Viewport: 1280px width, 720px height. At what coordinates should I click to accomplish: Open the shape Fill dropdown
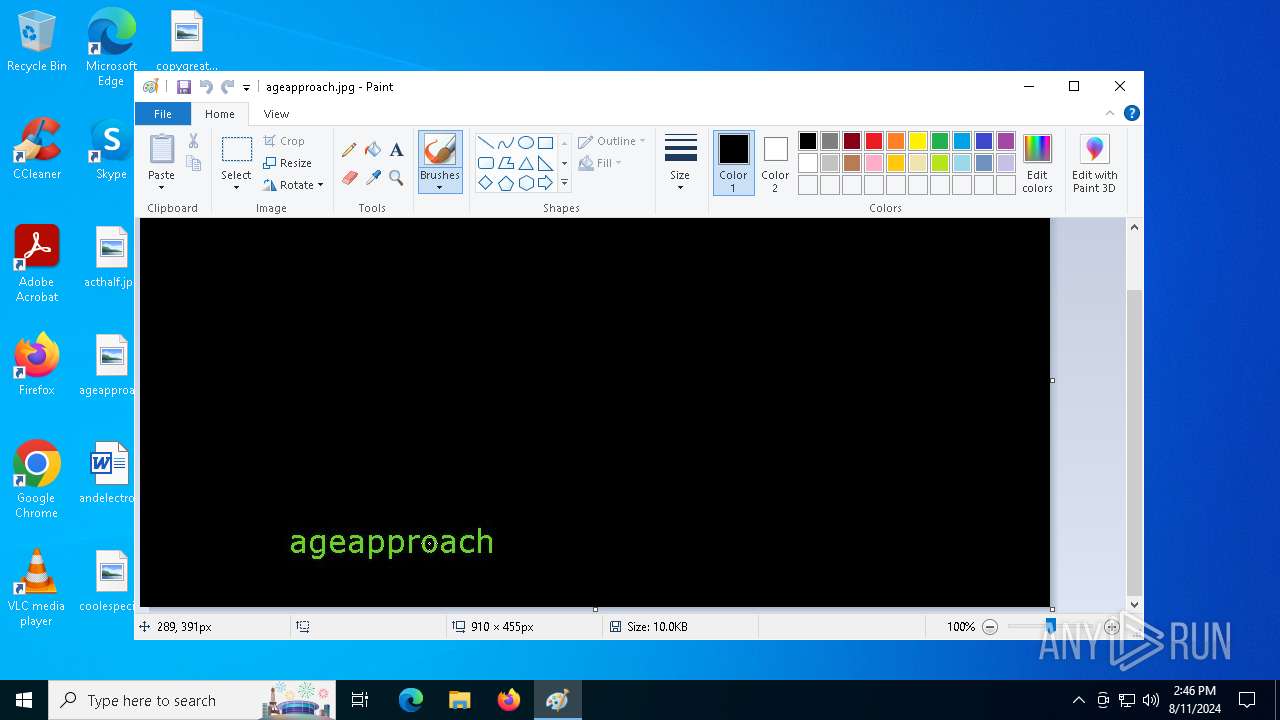(x=600, y=163)
